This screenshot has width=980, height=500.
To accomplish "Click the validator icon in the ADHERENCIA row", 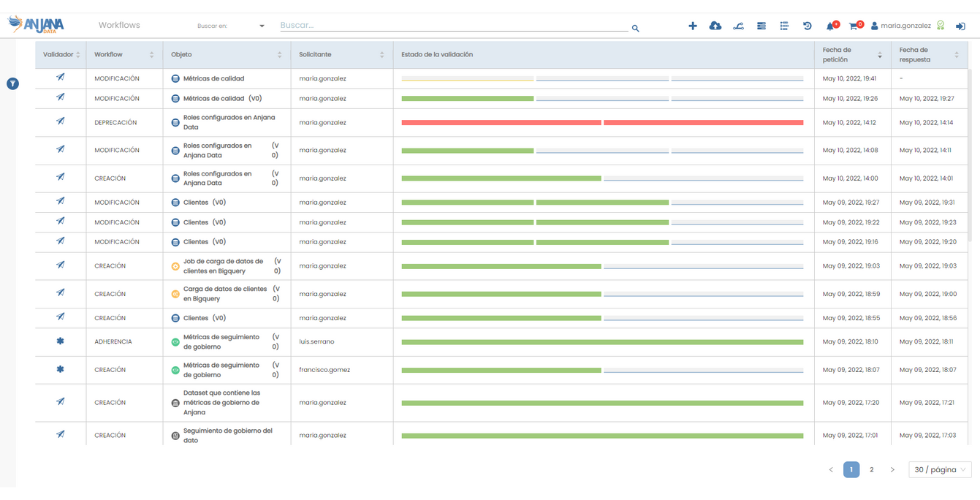I will pos(59,341).
